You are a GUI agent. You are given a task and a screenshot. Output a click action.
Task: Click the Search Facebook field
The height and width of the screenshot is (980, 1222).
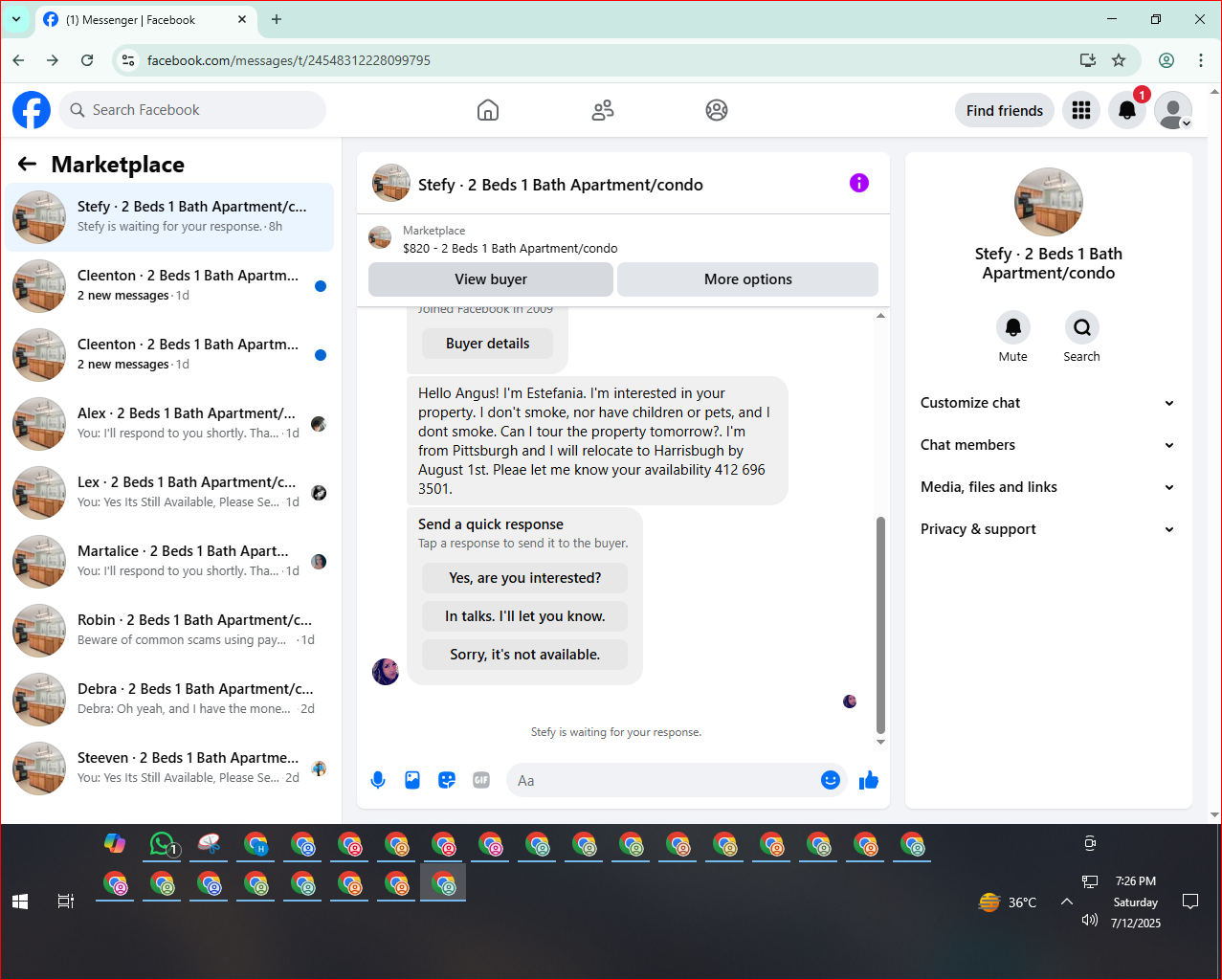pyautogui.click(x=192, y=110)
